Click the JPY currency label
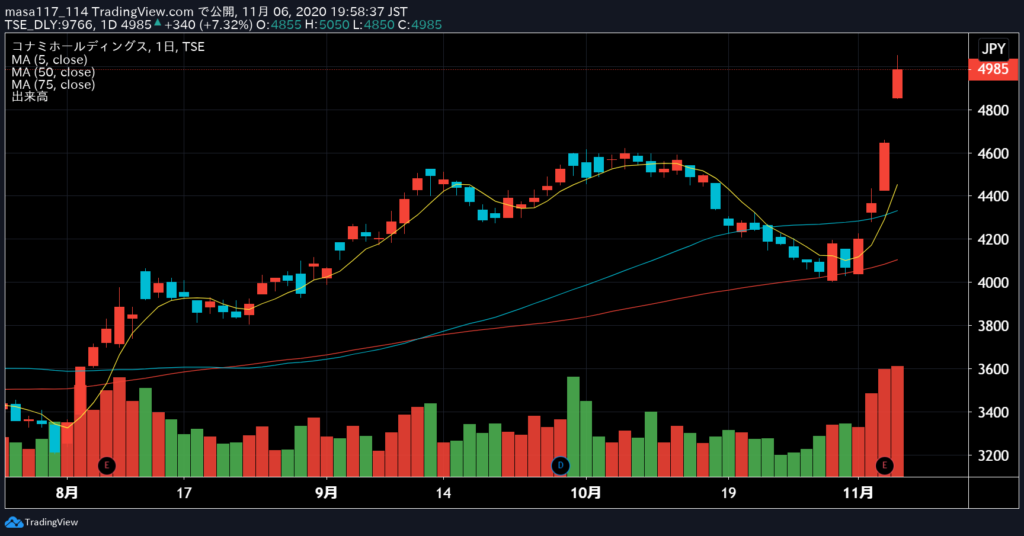The width and height of the screenshot is (1024, 536). [x=993, y=48]
